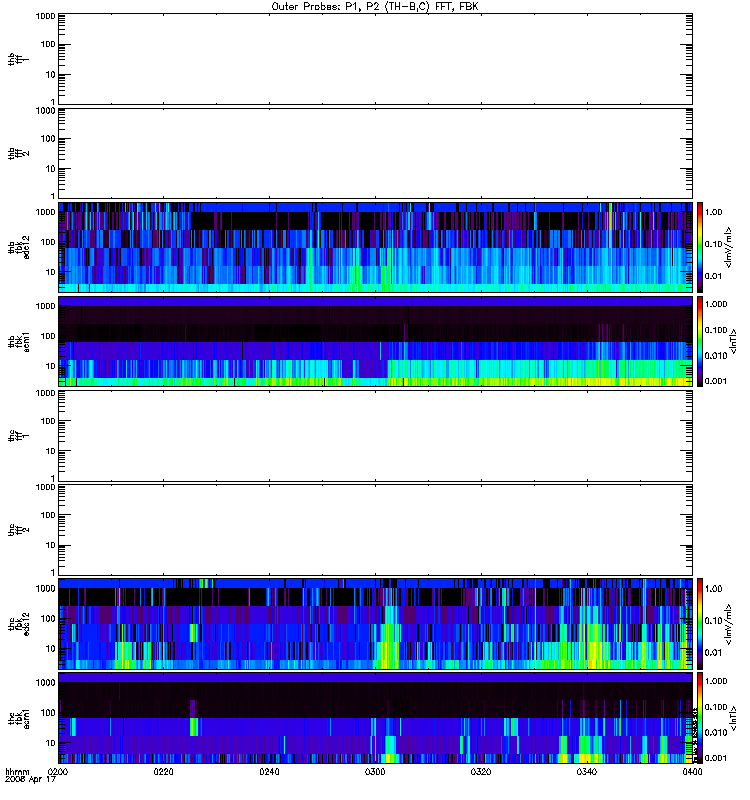Click the 1.00 value on thc edc12 color scale
Viewport: 750px width, 800px height.
(x=713, y=589)
